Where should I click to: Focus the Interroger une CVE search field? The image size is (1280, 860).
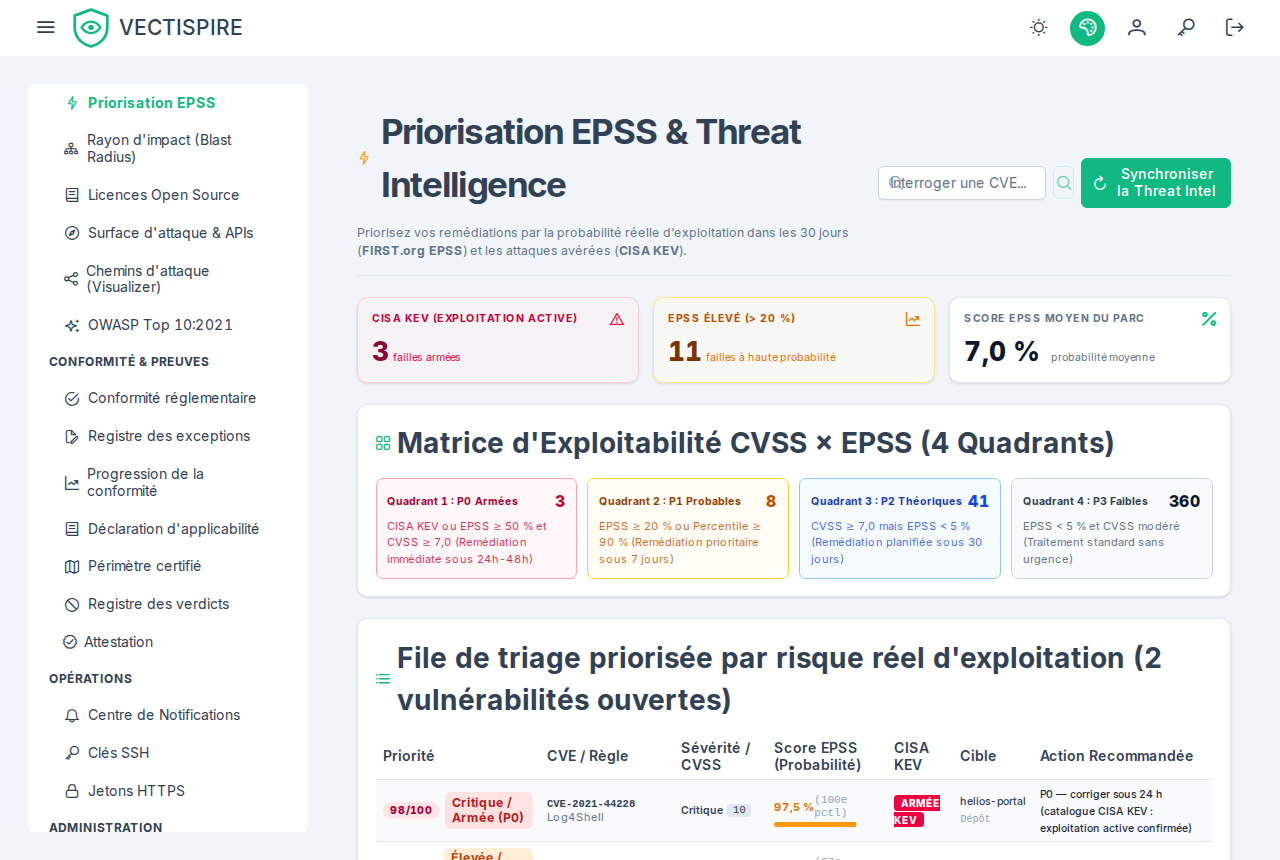[x=962, y=183]
